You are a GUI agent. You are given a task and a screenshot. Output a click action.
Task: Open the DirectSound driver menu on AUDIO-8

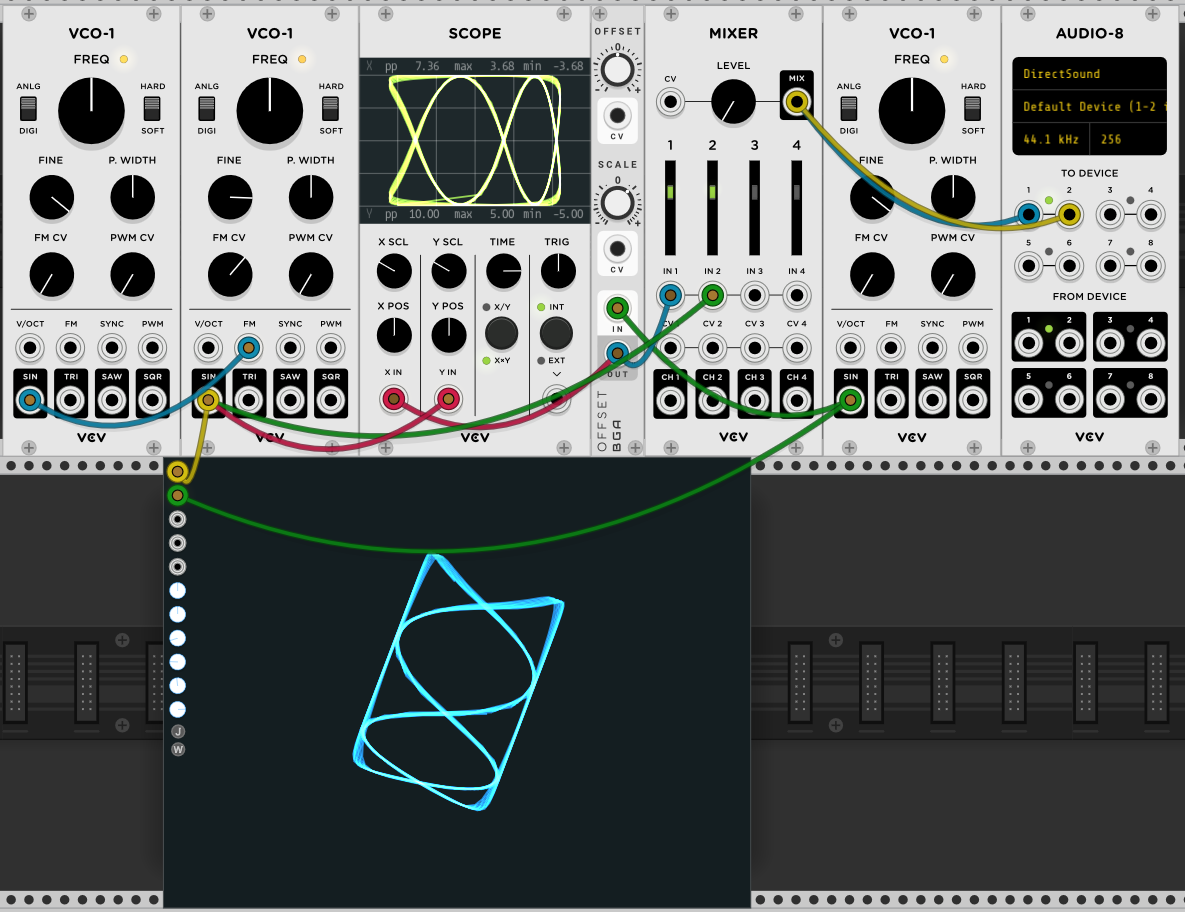coord(1089,74)
